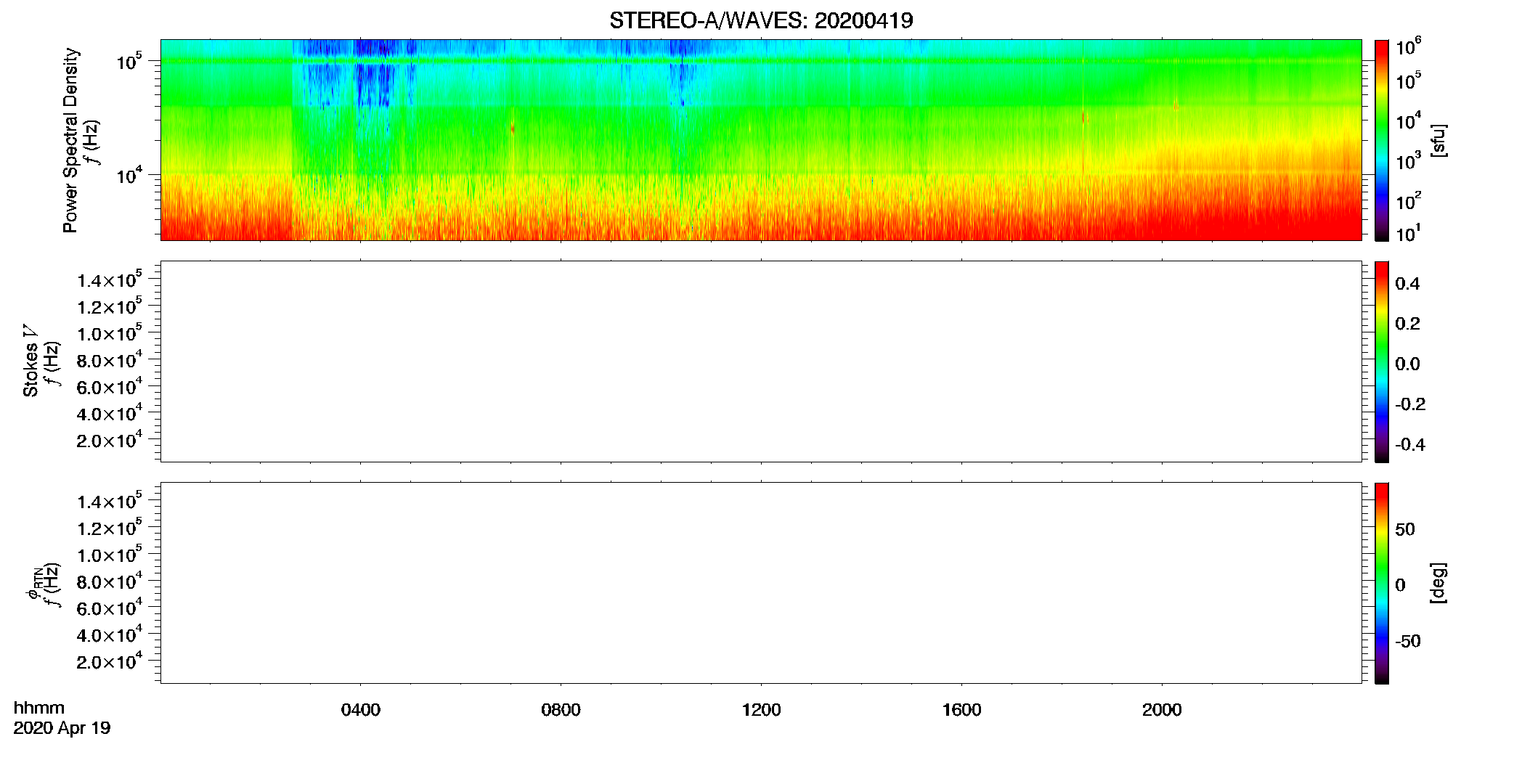Click the 0.0 label on the Stokes colorbar
The image size is (1522, 784).
coord(1407,364)
